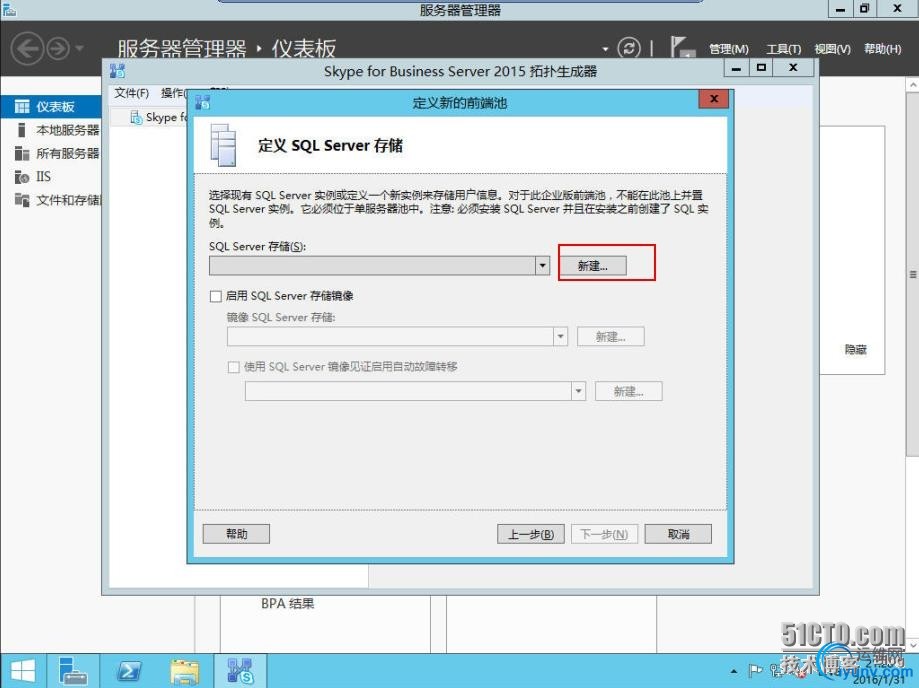This screenshot has width=919, height=688.
Task: Open notifications flag in Server Manager
Action: (x=682, y=47)
